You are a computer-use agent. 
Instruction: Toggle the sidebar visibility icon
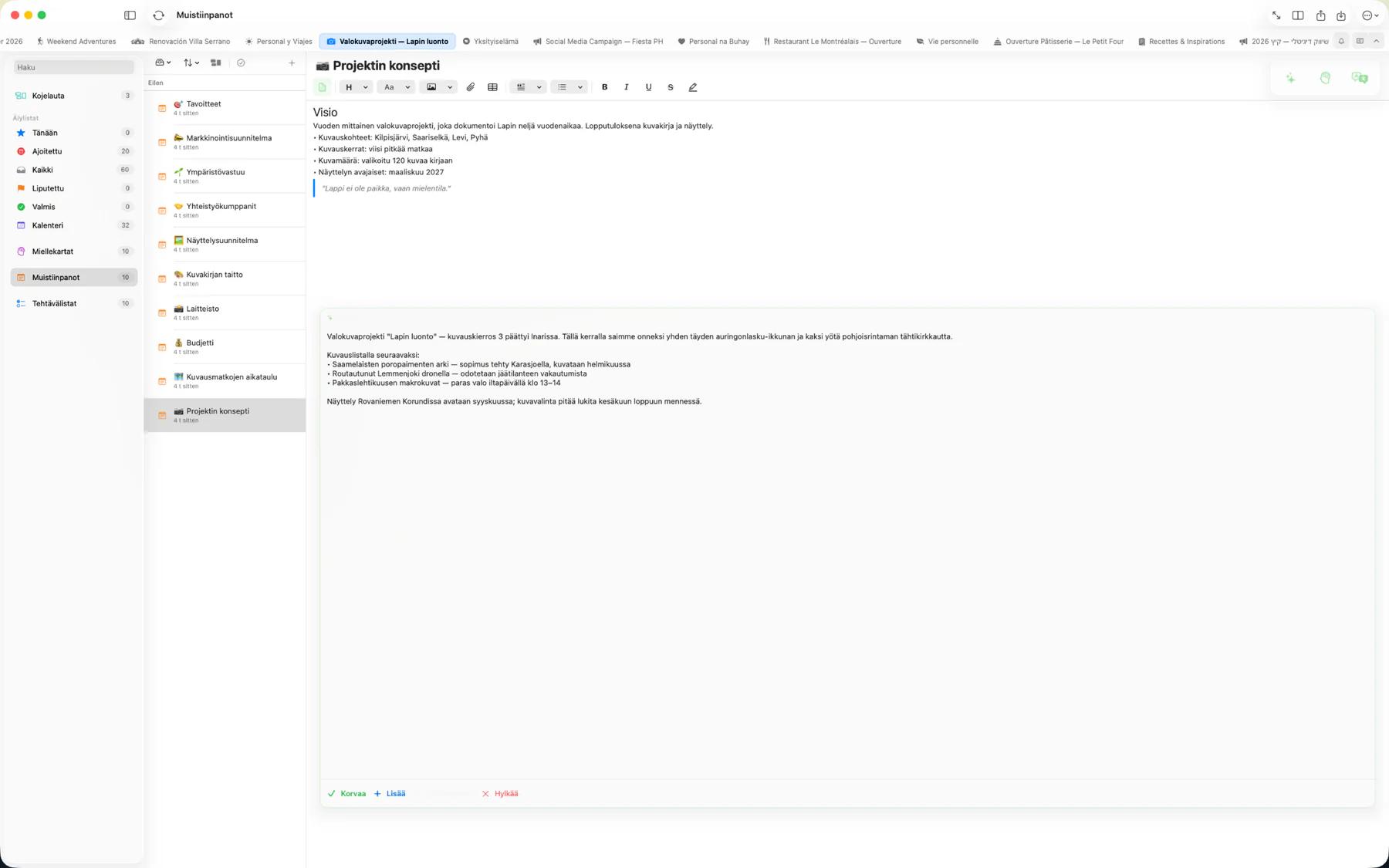[x=130, y=15]
